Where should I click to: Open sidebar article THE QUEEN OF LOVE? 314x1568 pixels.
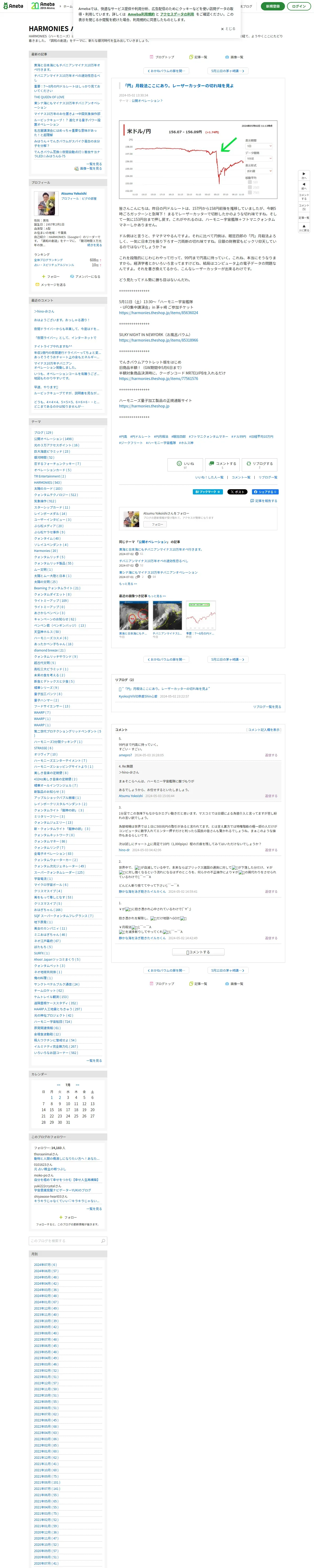pyautogui.click(x=49, y=97)
